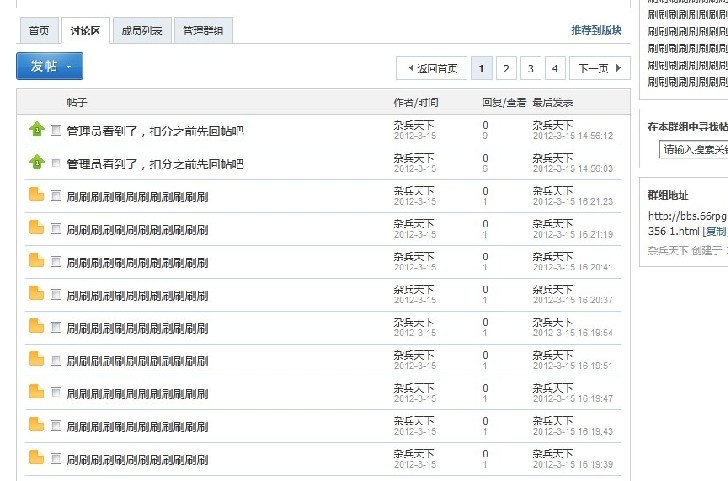Click the 回复/查看 column header
The image size is (728, 481).
click(504, 102)
